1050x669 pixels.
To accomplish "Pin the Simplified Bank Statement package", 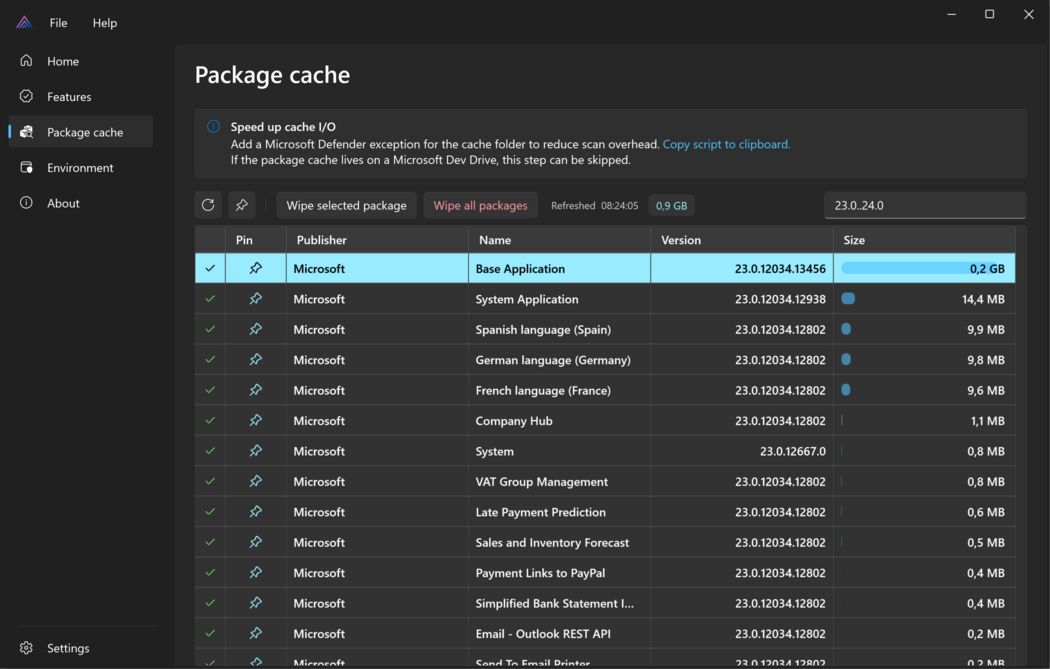I will (256, 603).
